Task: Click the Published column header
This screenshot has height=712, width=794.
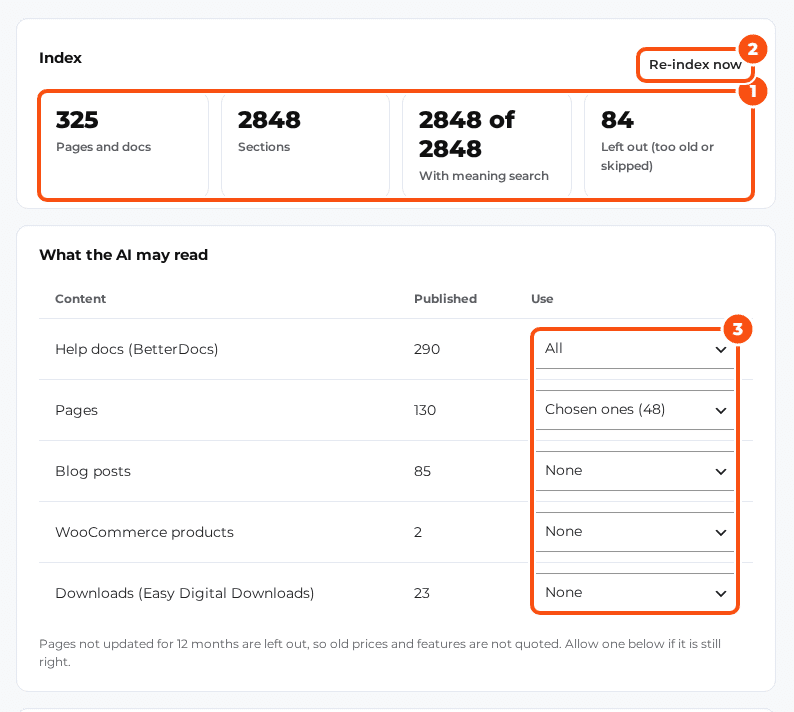Action: pos(446,299)
